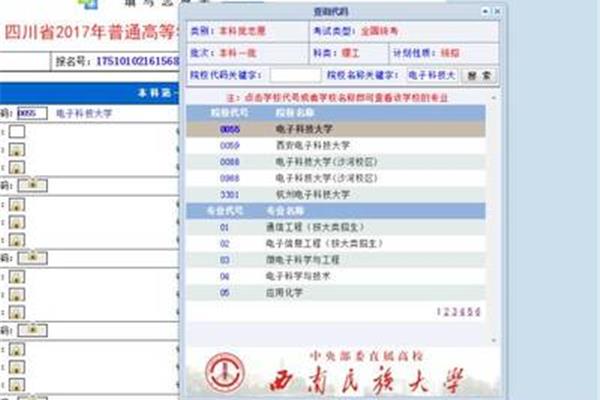This screenshot has width=600, height=400.
Task: Focus the 院校代码关键字 input field
Action: (x=295, y=75)
